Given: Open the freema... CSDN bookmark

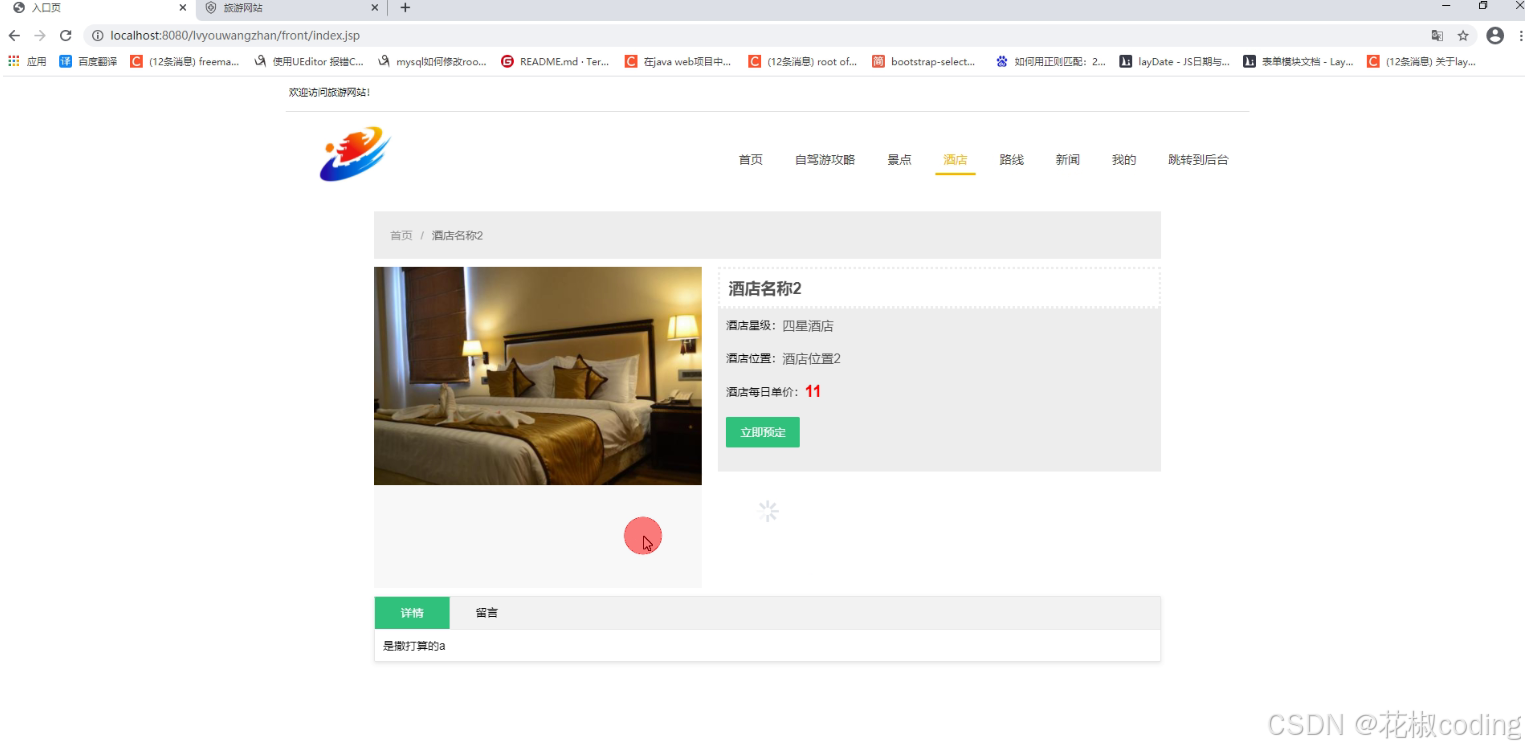Looking at the screenshot, I should pyautogui.click(x=185, y=61).
